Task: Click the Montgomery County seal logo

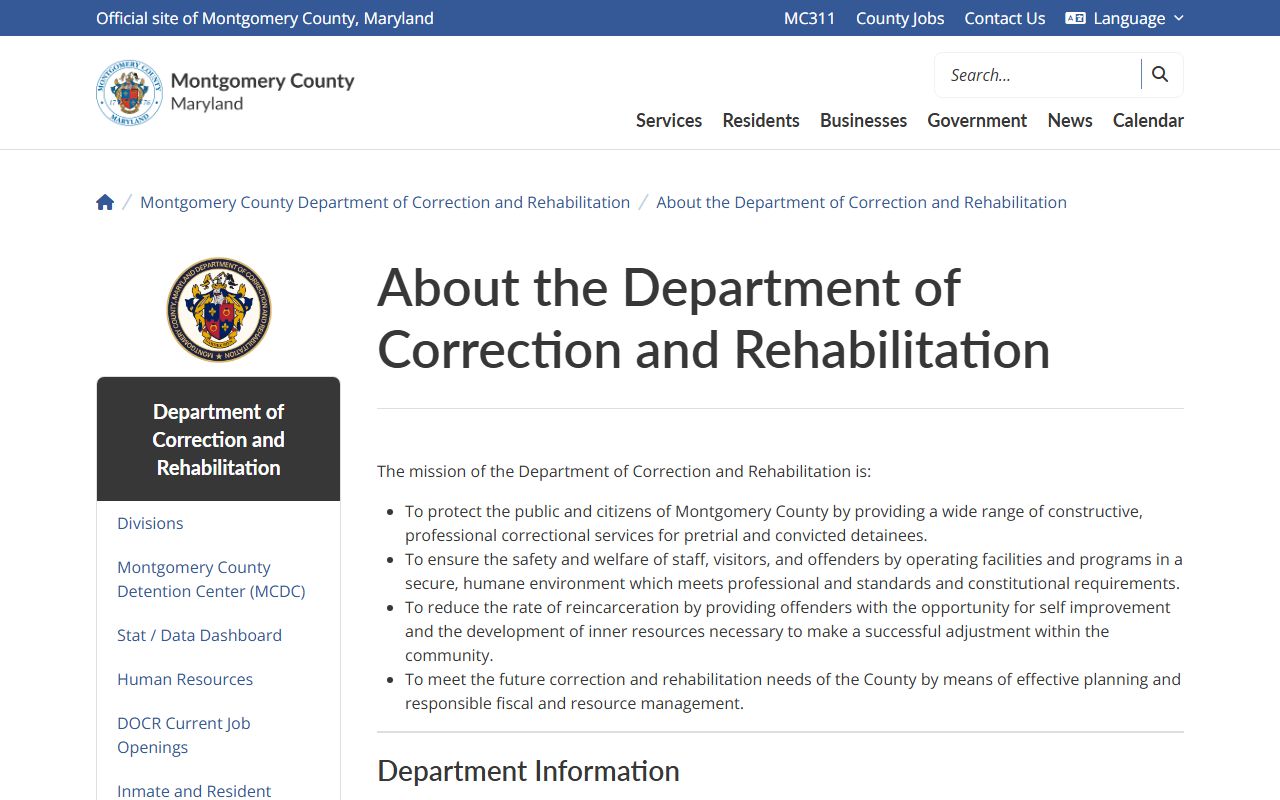Action: point(129,93)
